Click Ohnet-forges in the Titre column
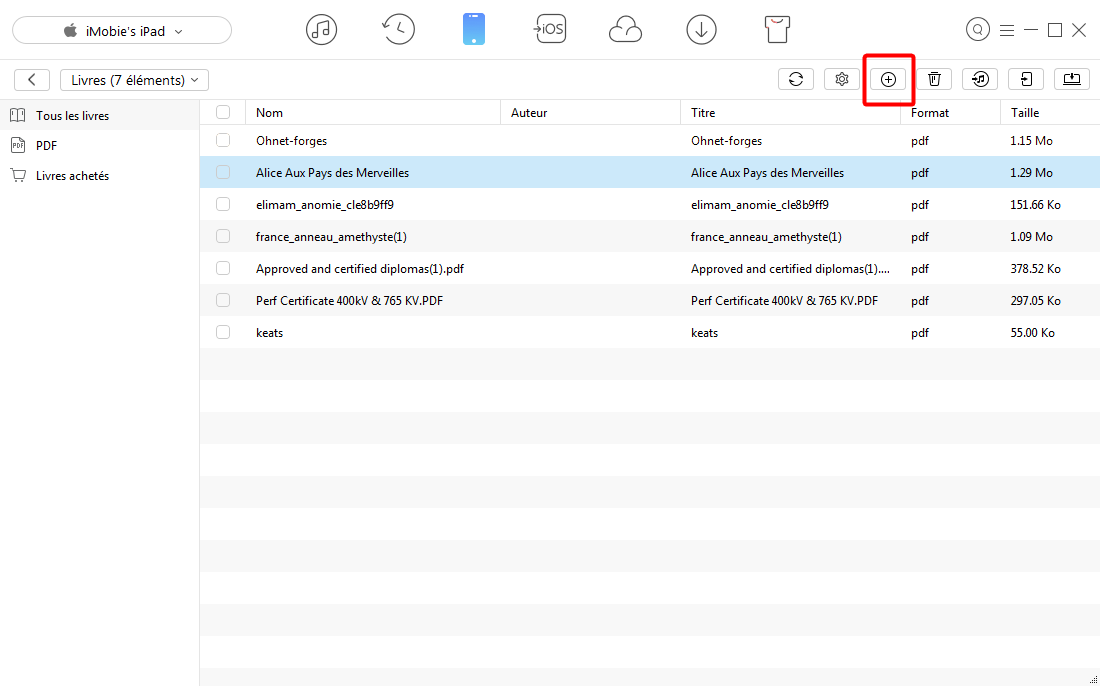This screenshot has width=1100, height=686. tap(726, 140)
